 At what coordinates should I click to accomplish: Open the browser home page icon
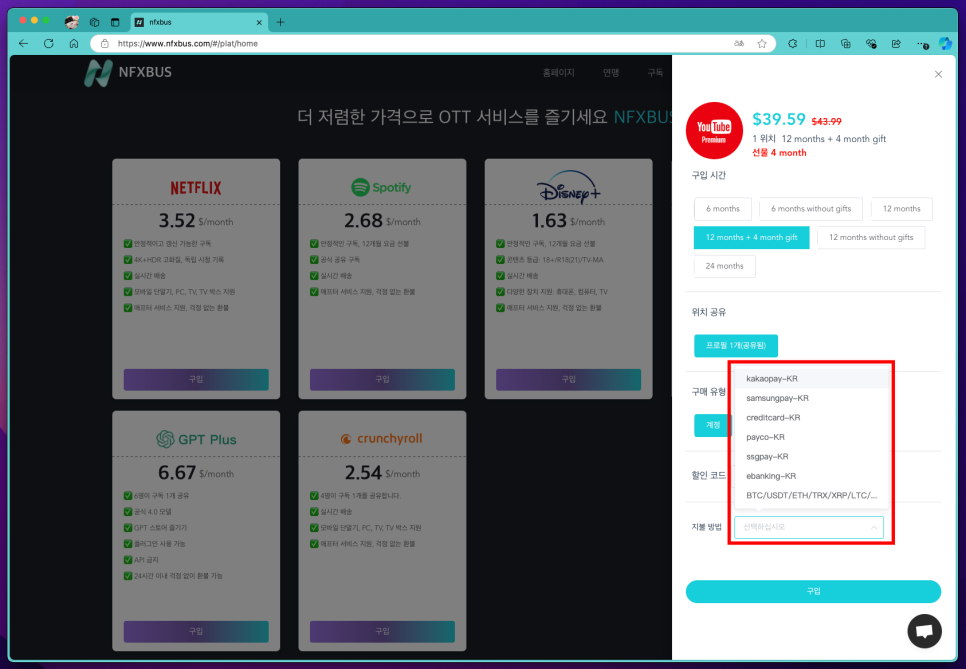pyautogui.click(x=74, y=44)
